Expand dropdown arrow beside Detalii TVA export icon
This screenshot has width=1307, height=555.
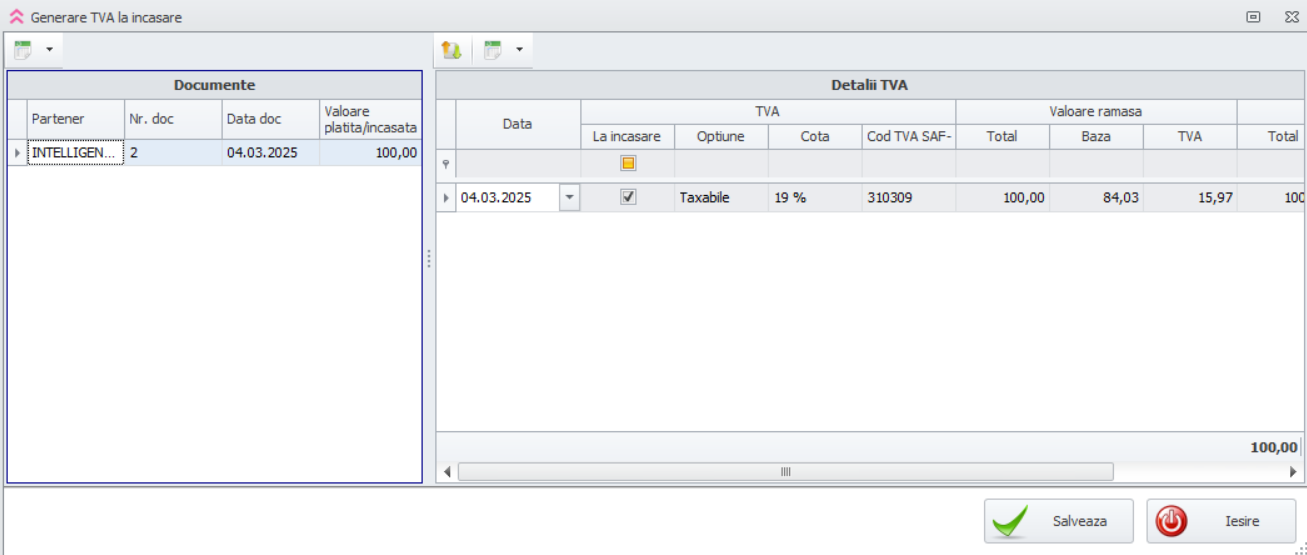[519, 50]
